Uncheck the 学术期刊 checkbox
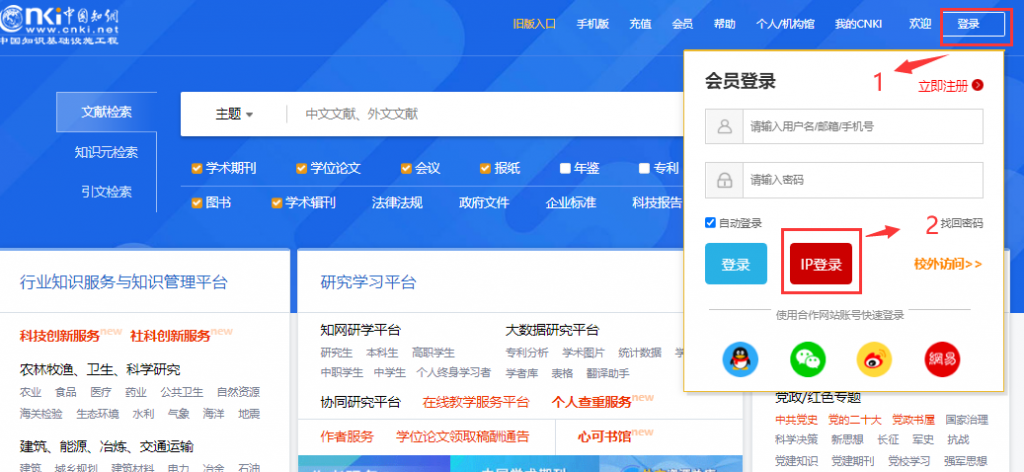This screenshot has height=472, width=1024. (197, 168)
